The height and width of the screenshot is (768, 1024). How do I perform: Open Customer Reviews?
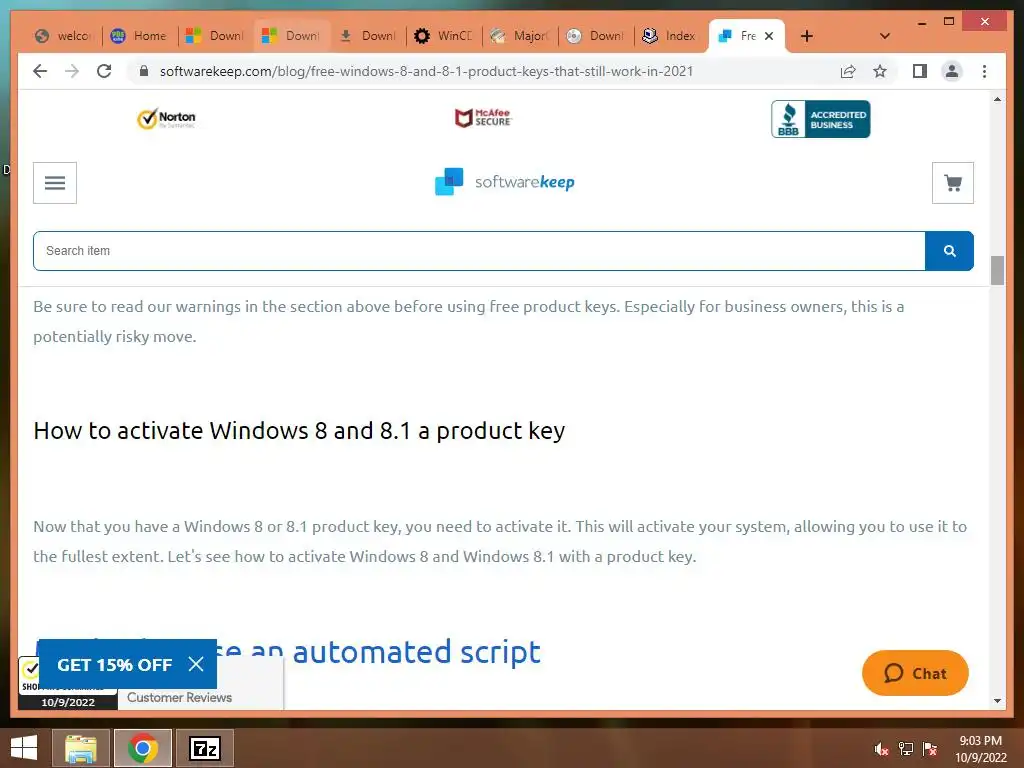(x=180, y=697)
